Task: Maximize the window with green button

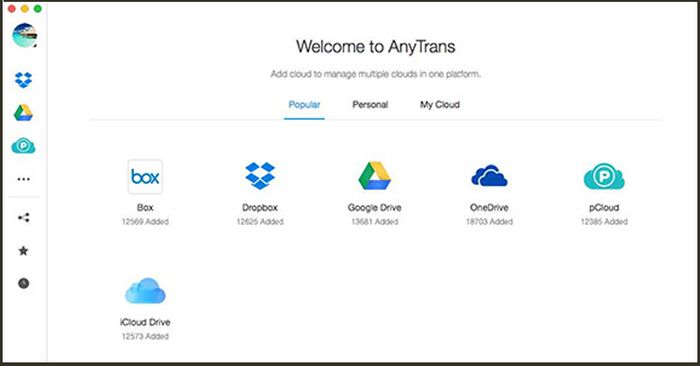Action: (38, 8)
